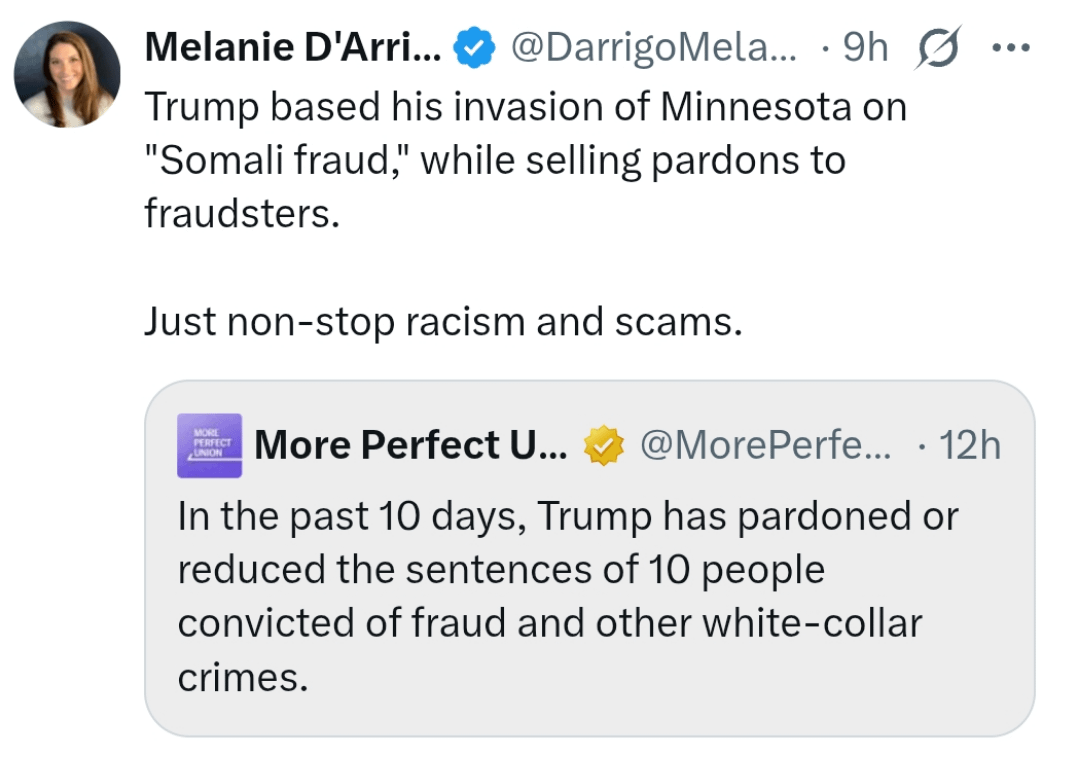
Task: Click the Grok slashed-circle icon
Action: pyautogui.click(x=935, y=48)
